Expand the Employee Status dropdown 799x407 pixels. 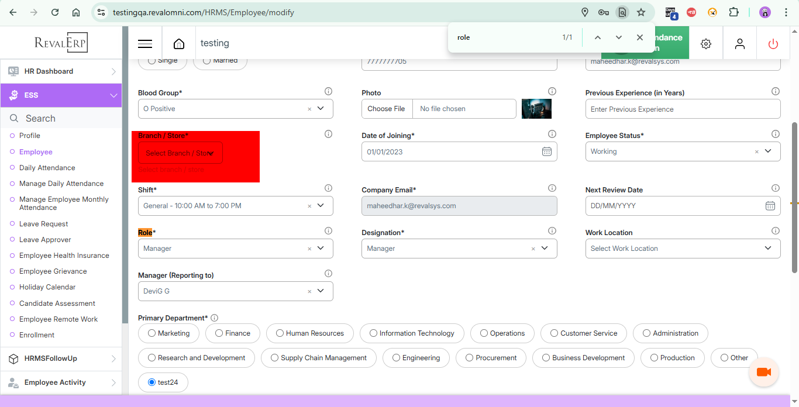coord(768,152)
